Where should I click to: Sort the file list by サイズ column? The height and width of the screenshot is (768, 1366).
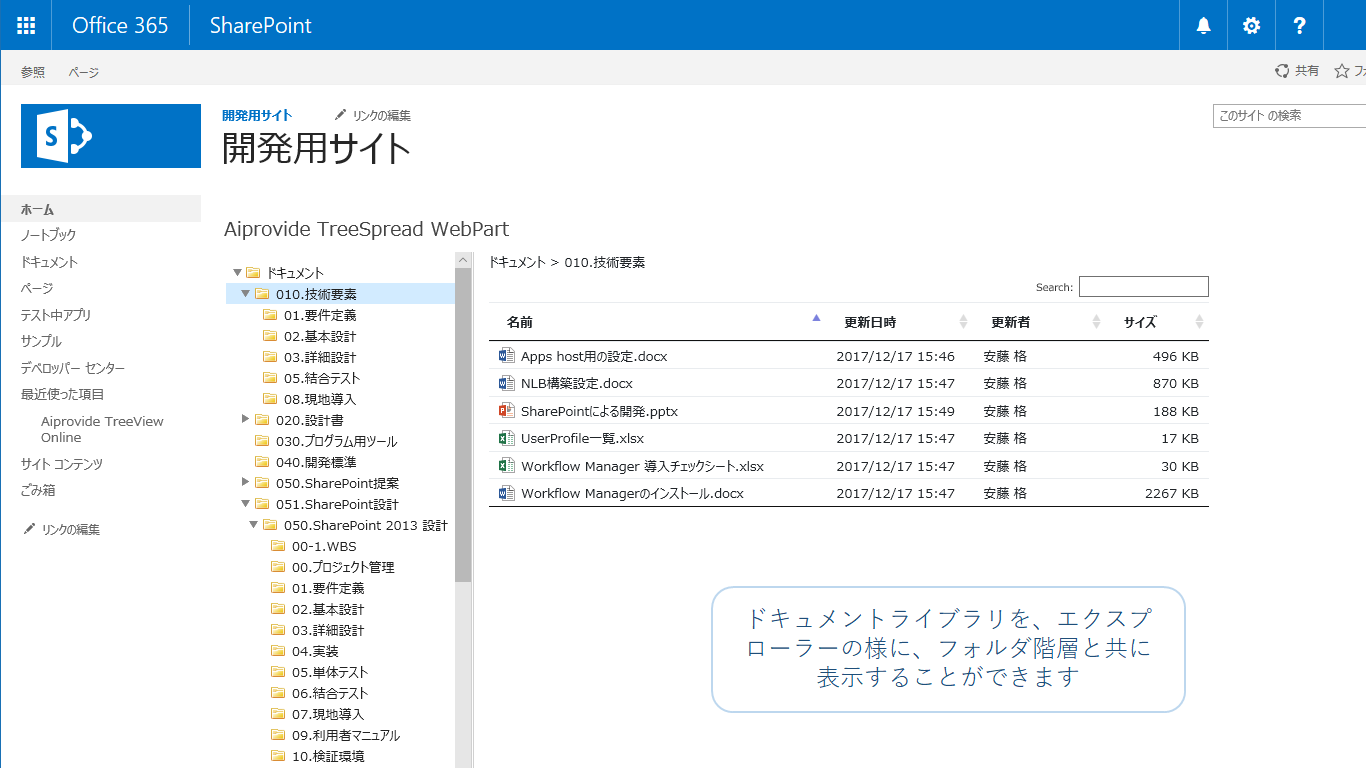click(1158, 322)
